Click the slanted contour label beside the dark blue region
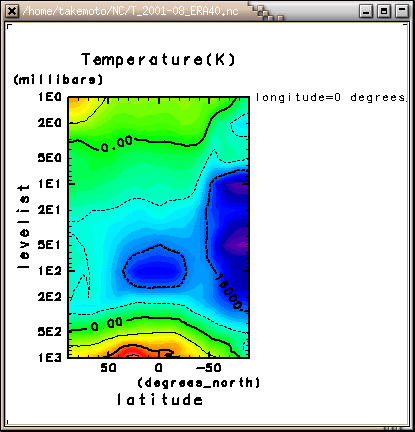The image size is (415, 432). (x=228, y=291)
